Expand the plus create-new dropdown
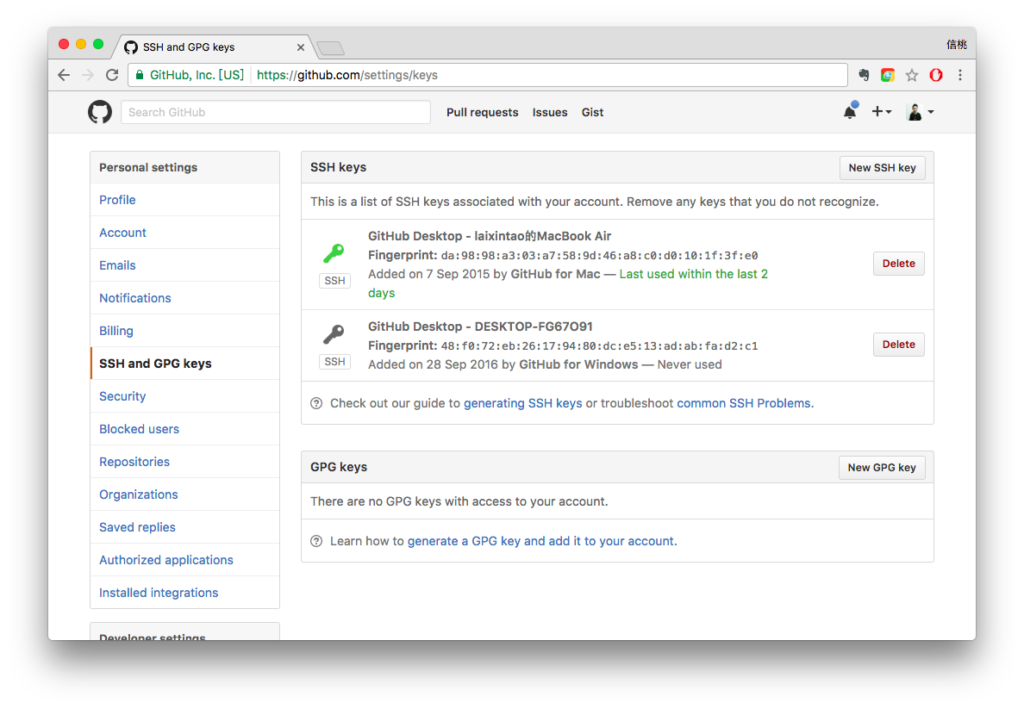The width and height of the screenshot is (1024, 709). click(881, 112)
